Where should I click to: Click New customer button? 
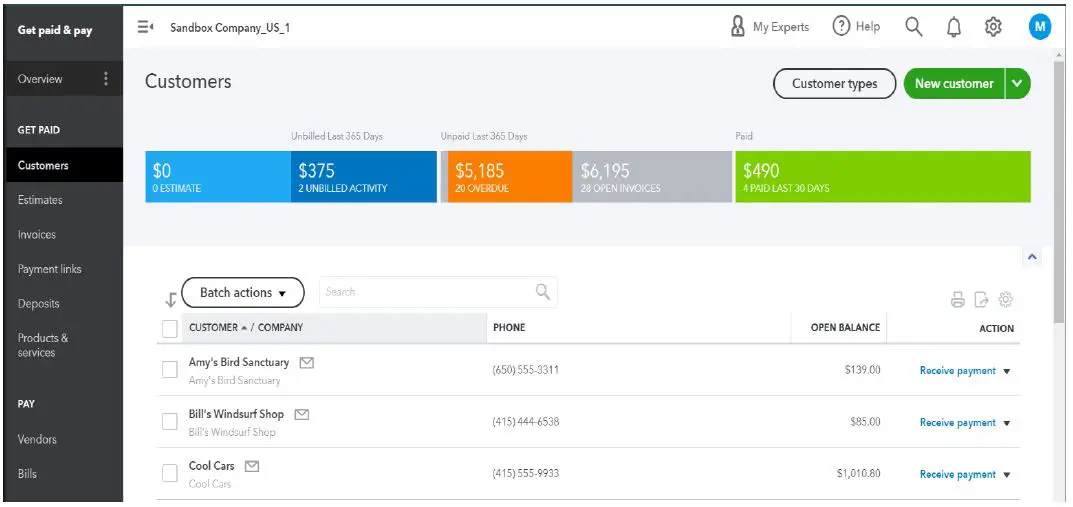click(x=954, y=83)
